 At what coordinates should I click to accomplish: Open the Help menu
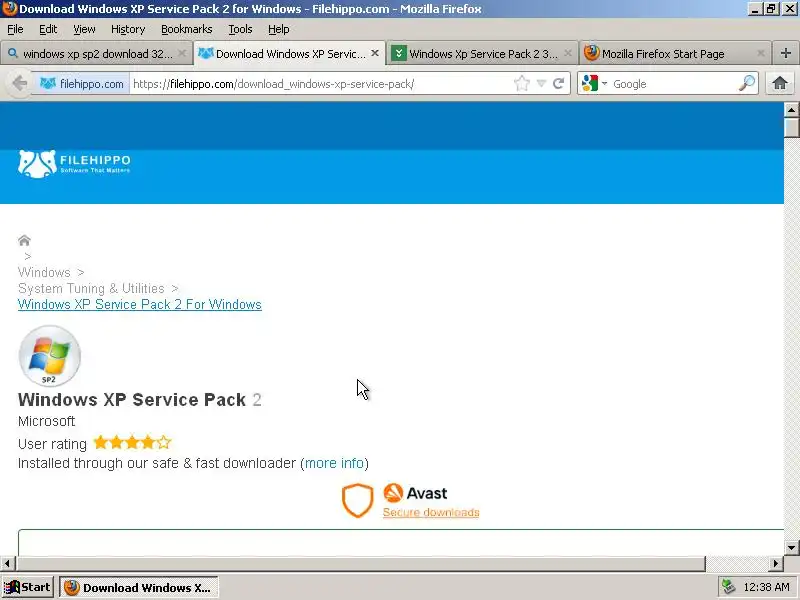click(279, 29)
